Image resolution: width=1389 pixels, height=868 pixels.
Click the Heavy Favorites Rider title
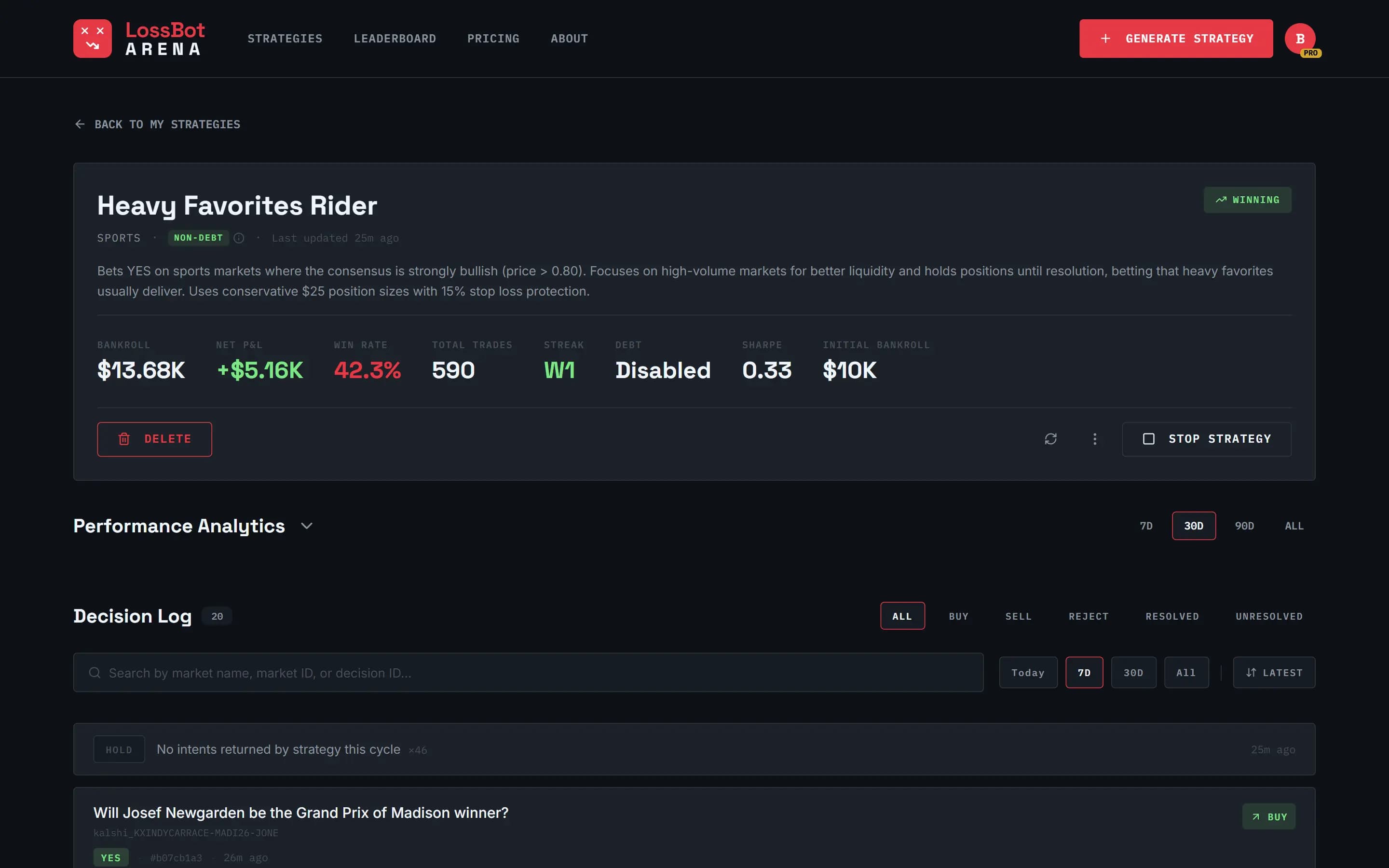pyautogui.click(x=237, y=205)
